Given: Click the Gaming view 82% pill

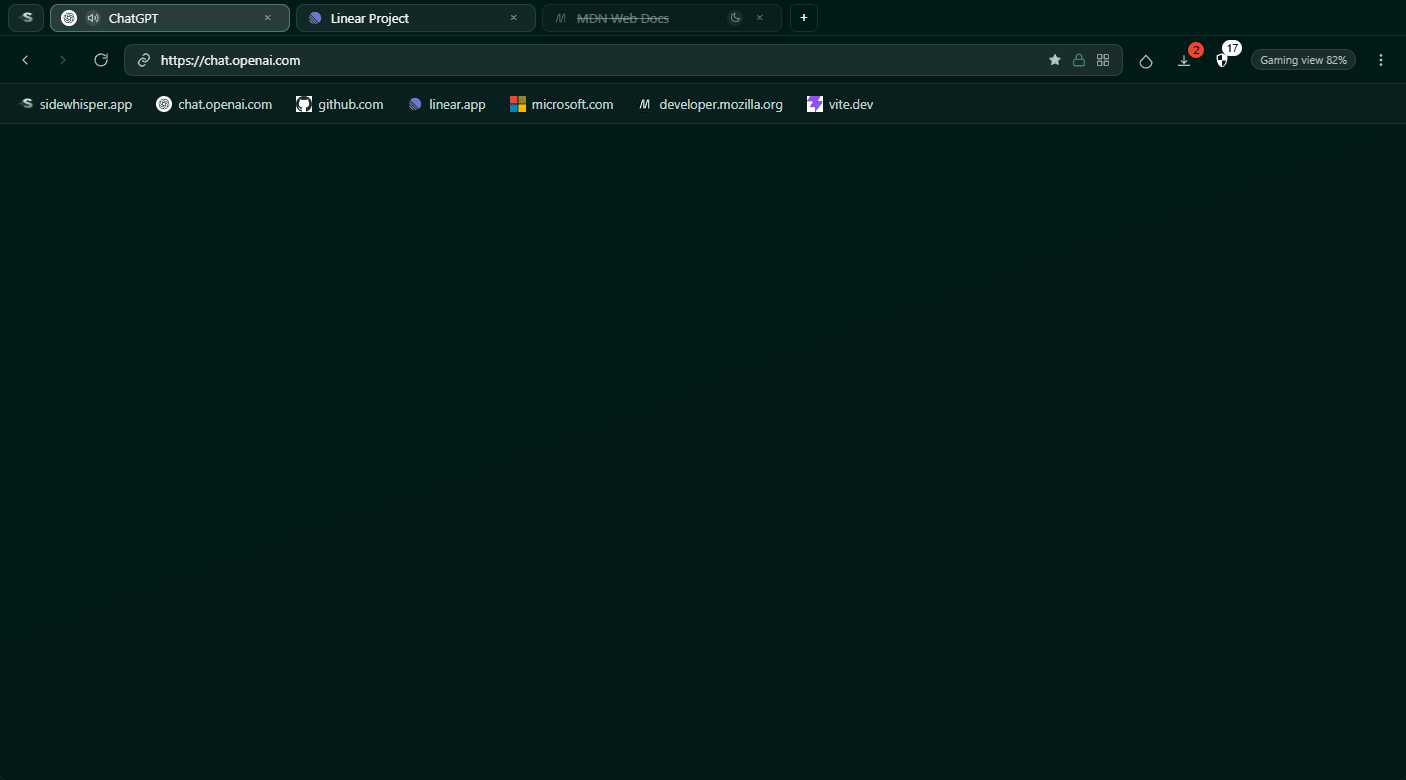Looking at the screenshot, I should [1303, 60].
